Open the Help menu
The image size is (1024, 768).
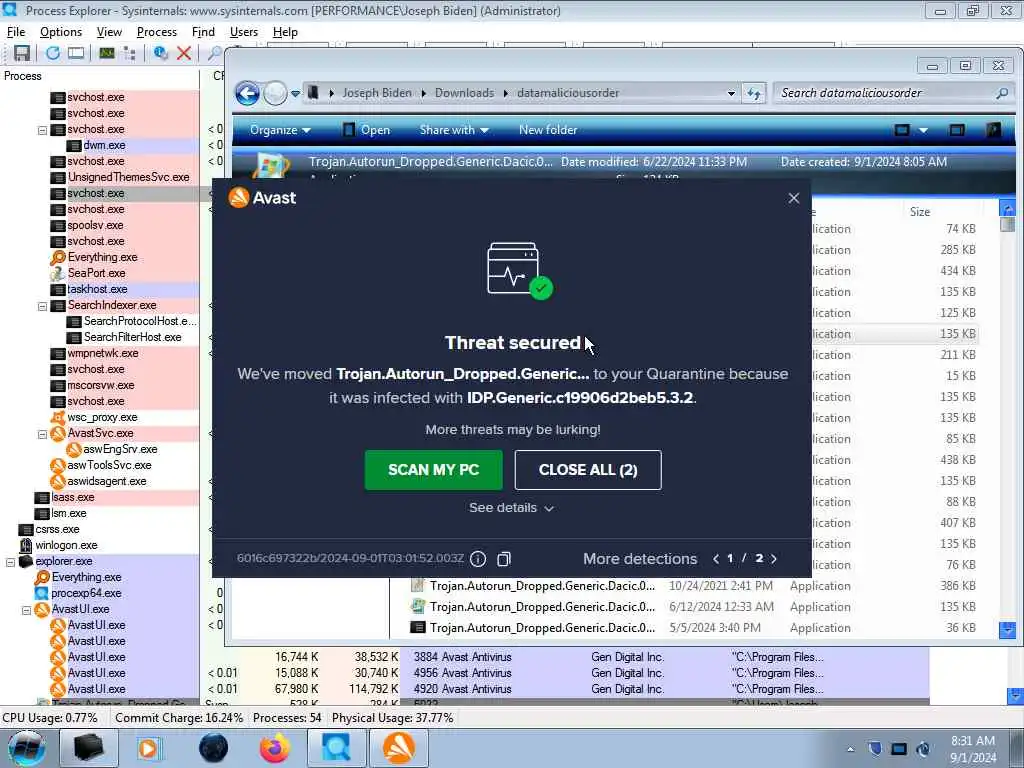click(x=285, y=32)
